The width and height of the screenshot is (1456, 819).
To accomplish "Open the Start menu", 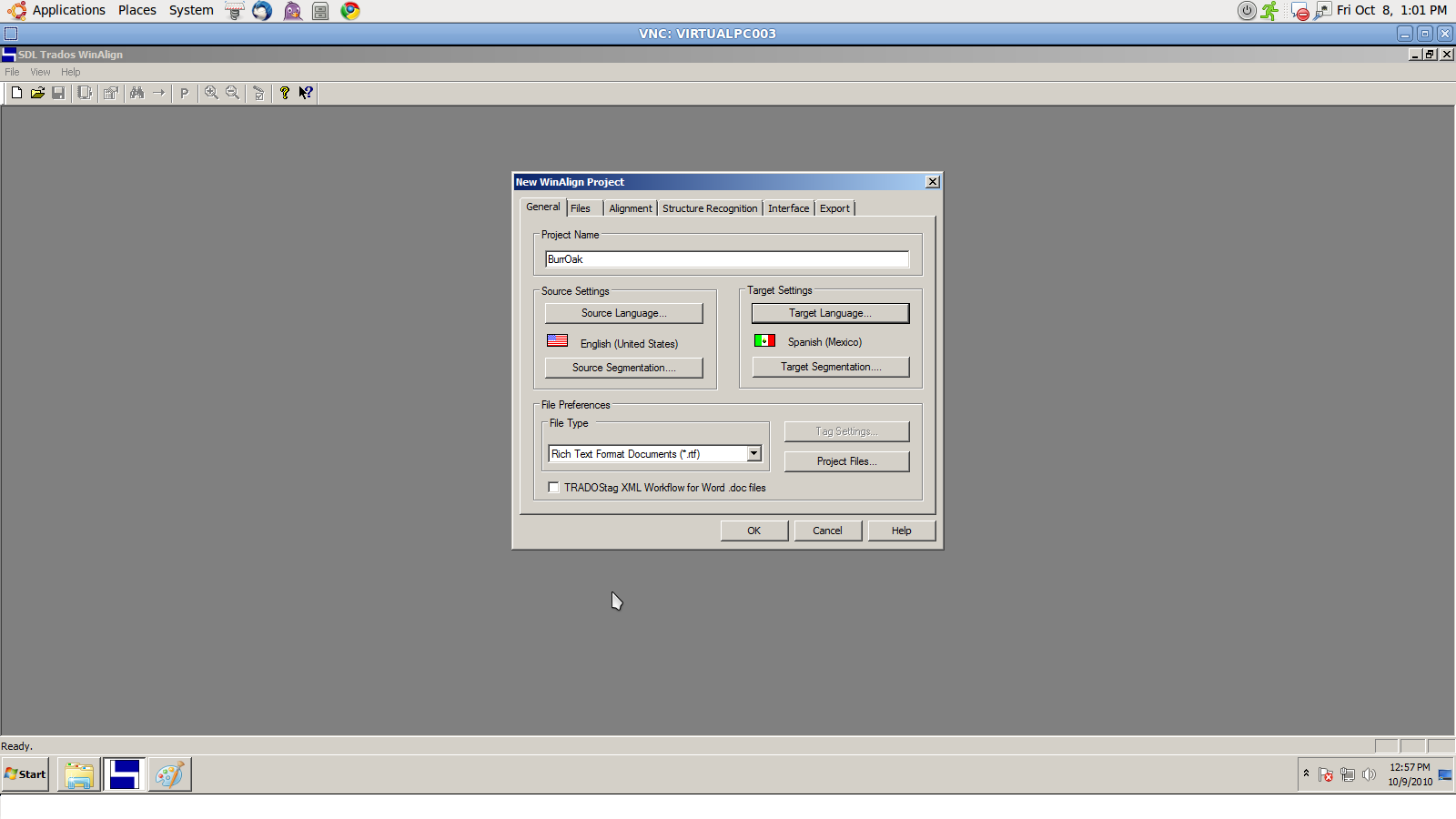I will point(25,774).
